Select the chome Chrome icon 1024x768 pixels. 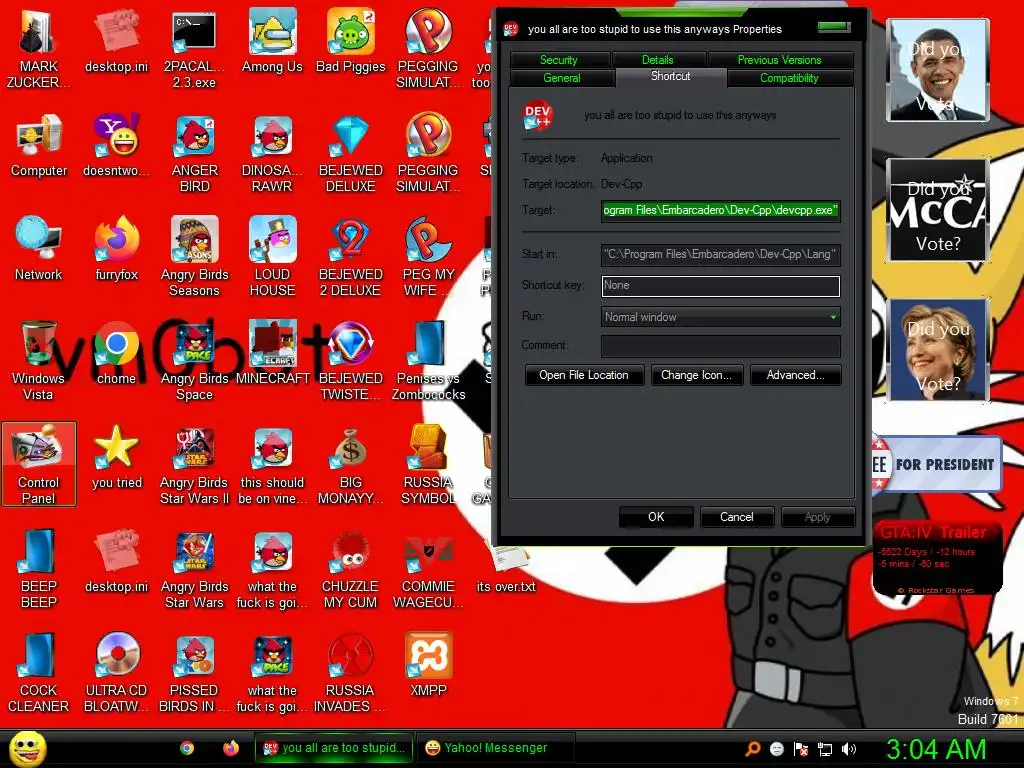click(x=116, y=353)
